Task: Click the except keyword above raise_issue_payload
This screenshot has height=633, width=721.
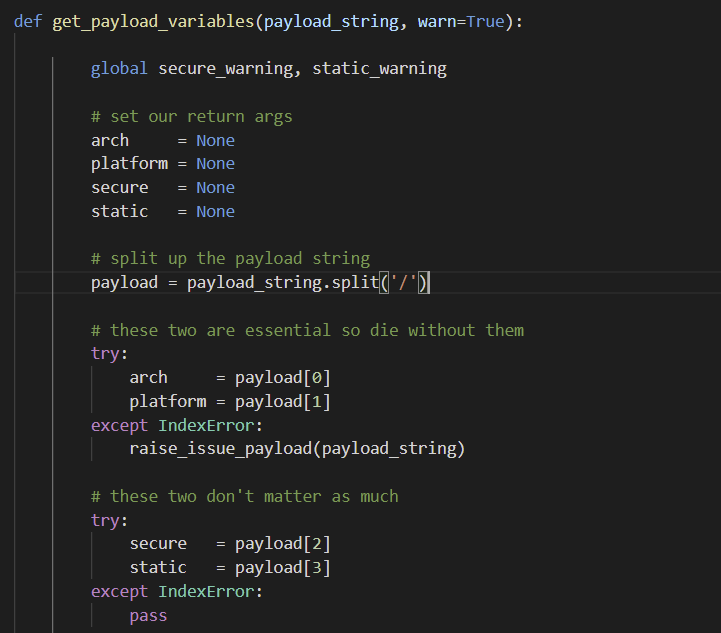Action: [x=120, y=426]
